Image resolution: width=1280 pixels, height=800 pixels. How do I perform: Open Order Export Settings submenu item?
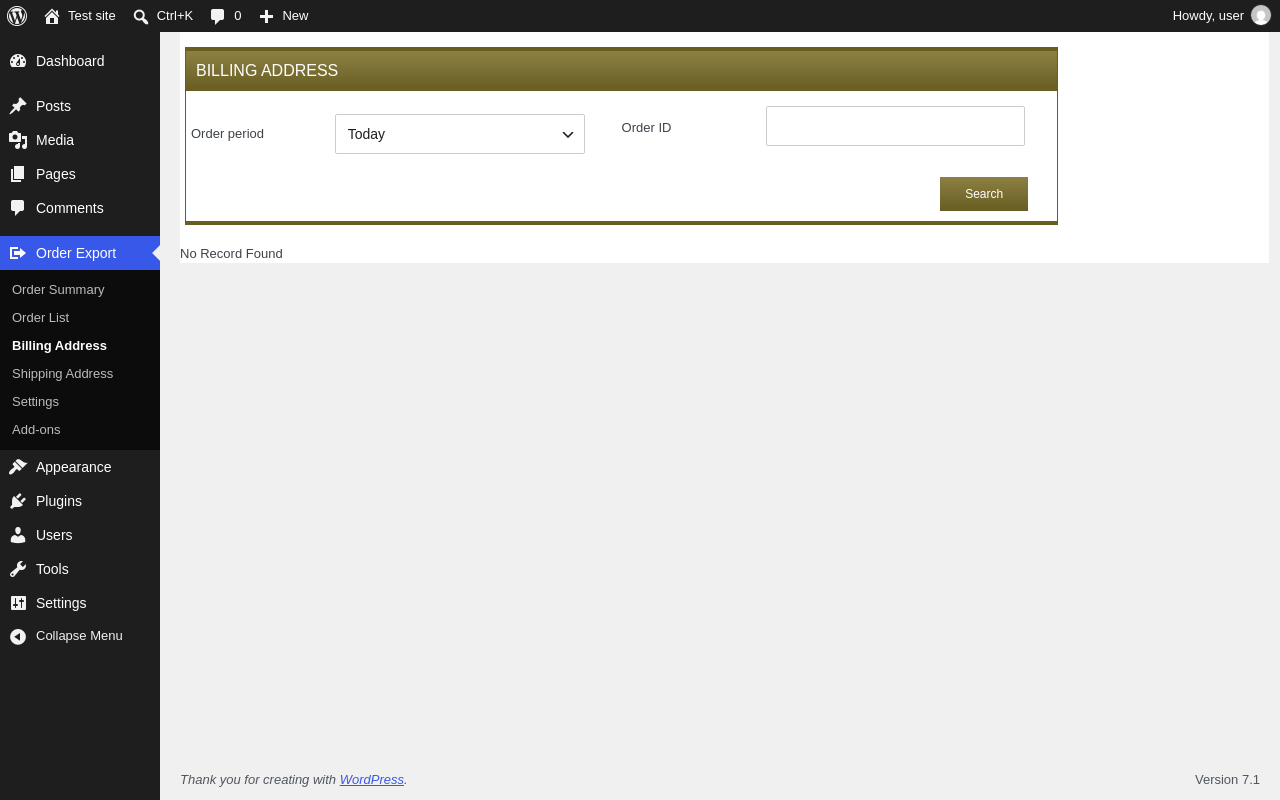[x=35, y=402]
